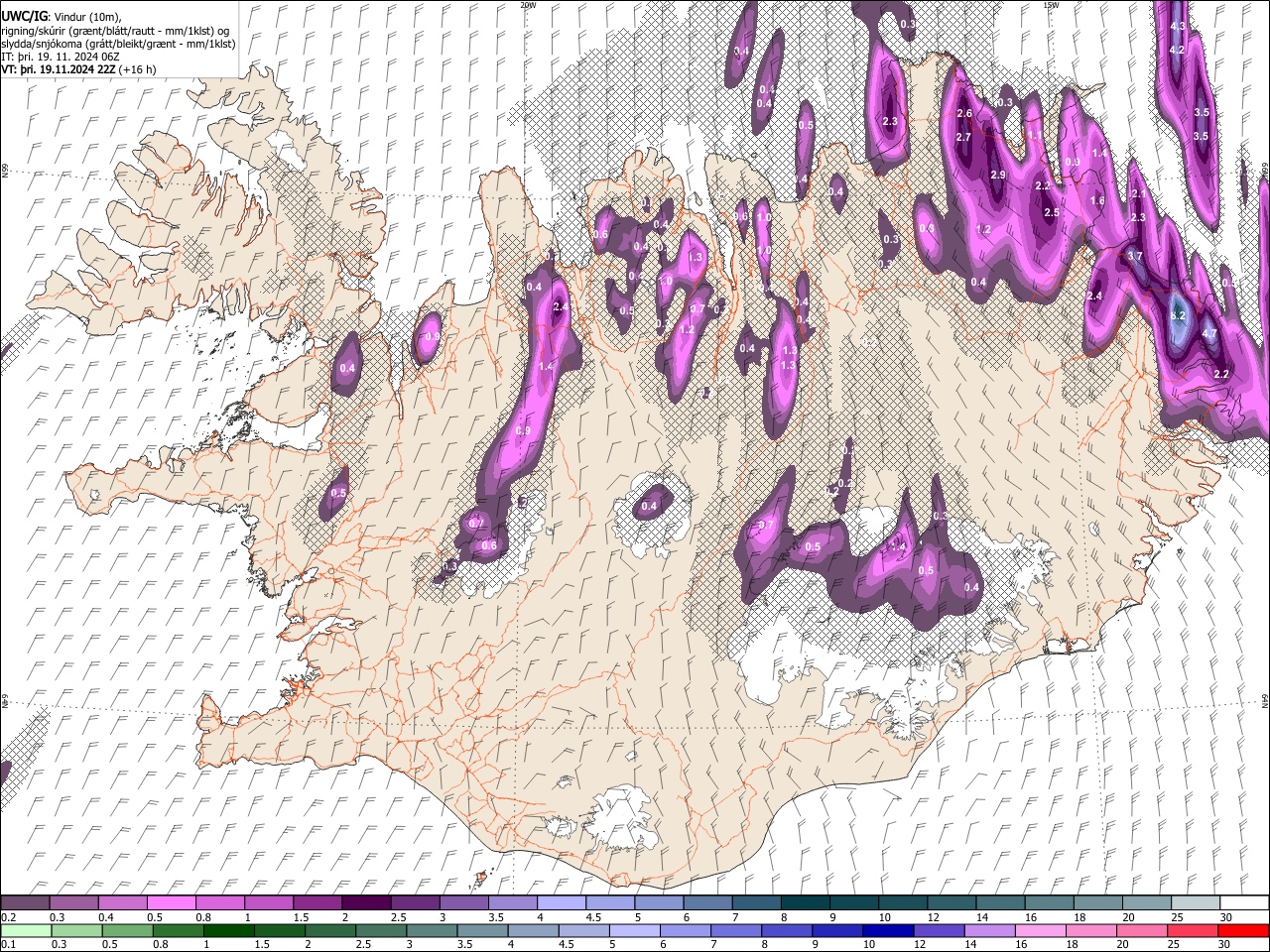Click the 10 label in the green legend row
The width and height of the screenshot is (1270, 952).
pyautogui.click(x=869, y=944)
